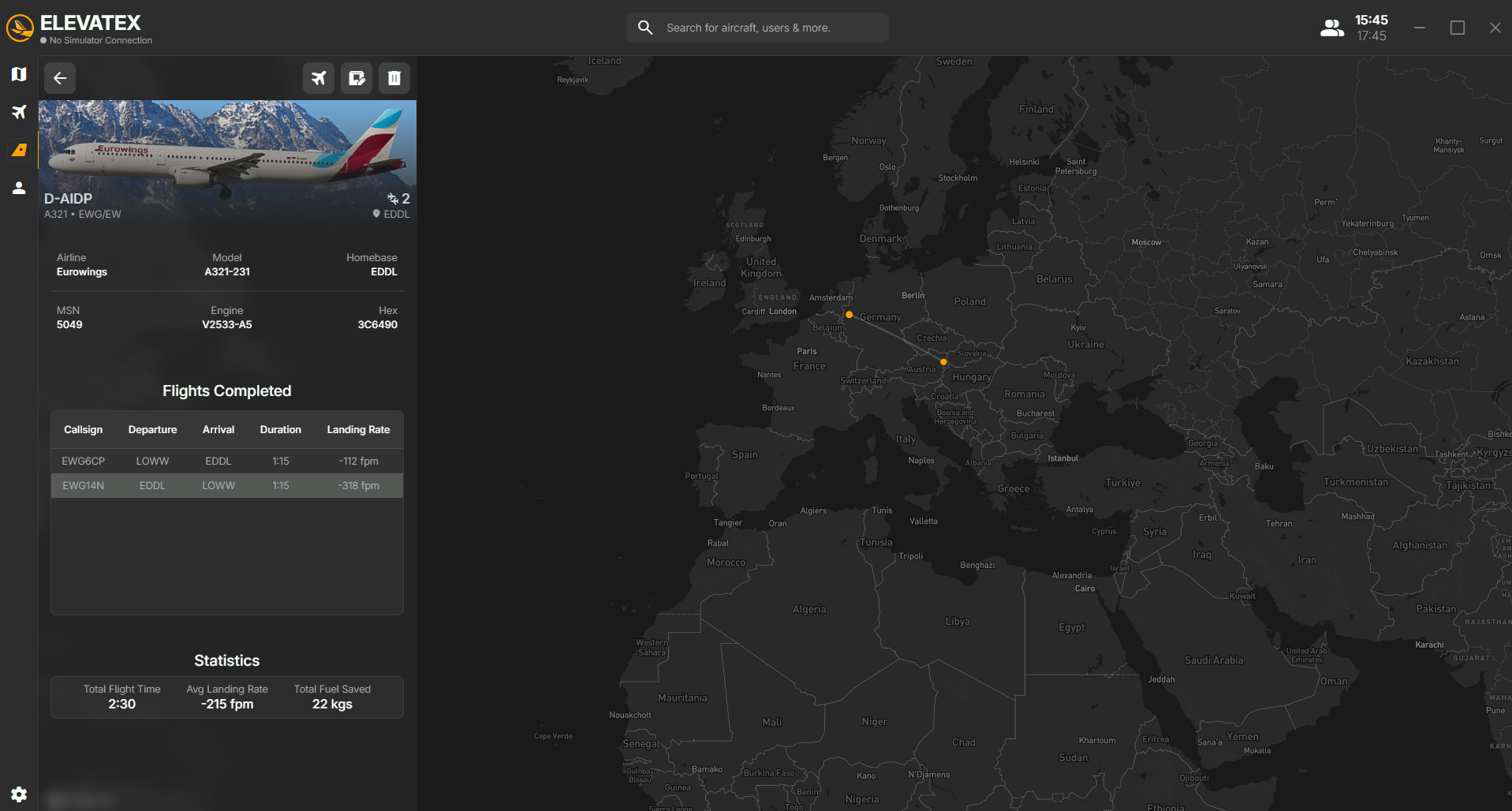Screen dimensions: 1512x811
Task: Delete aircraft with trash icon
Action: (x=394, y=78)
